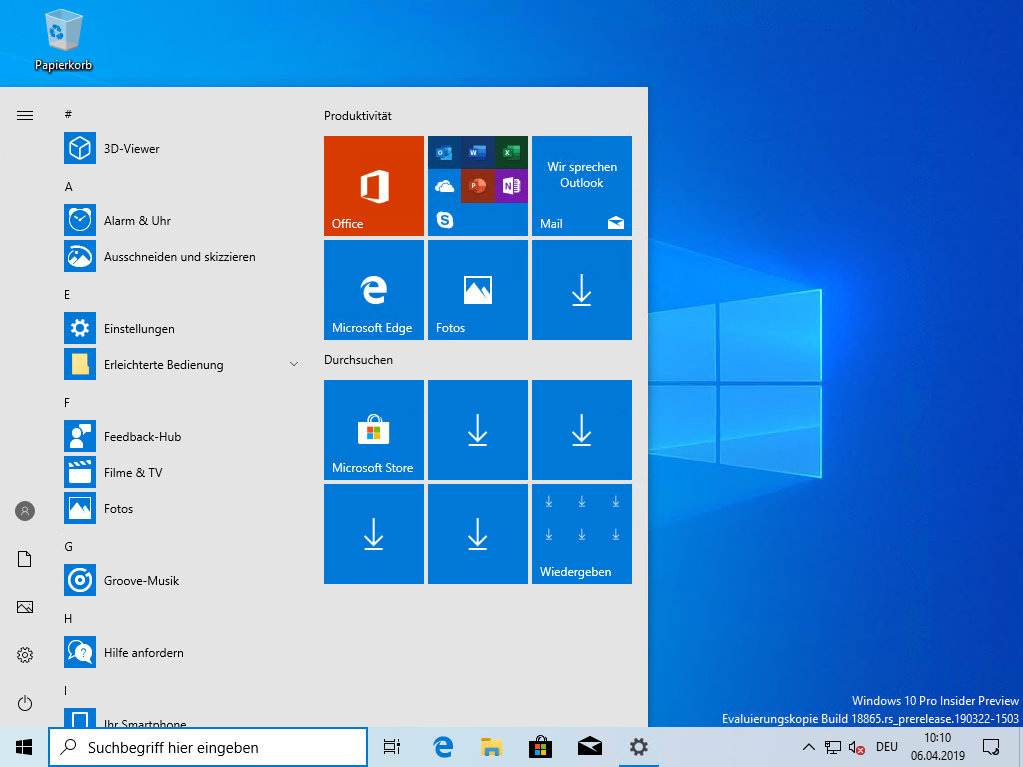Open the 3D-Viewer app
Image resolution: width=1023 pixels, height=767 pixels.
[x=181, y=149]
